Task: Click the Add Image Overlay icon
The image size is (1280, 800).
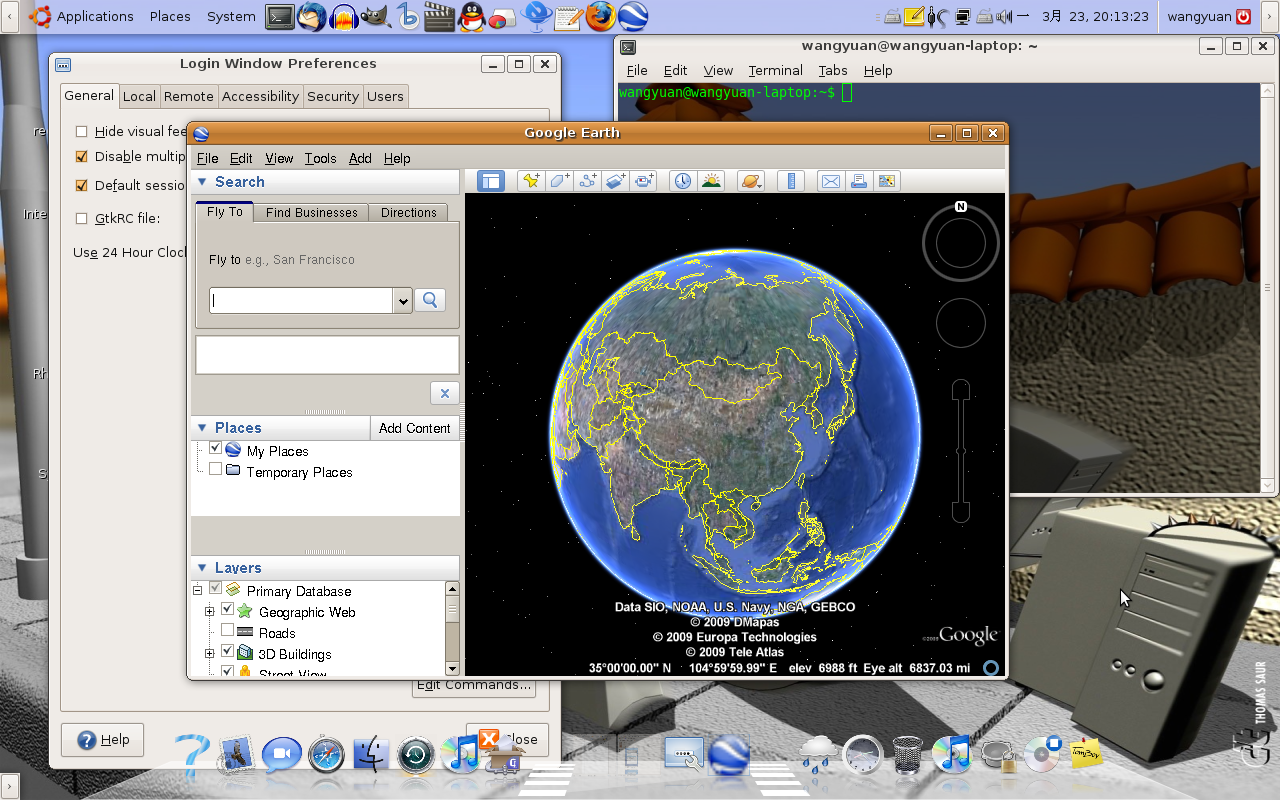Action: 615,181
